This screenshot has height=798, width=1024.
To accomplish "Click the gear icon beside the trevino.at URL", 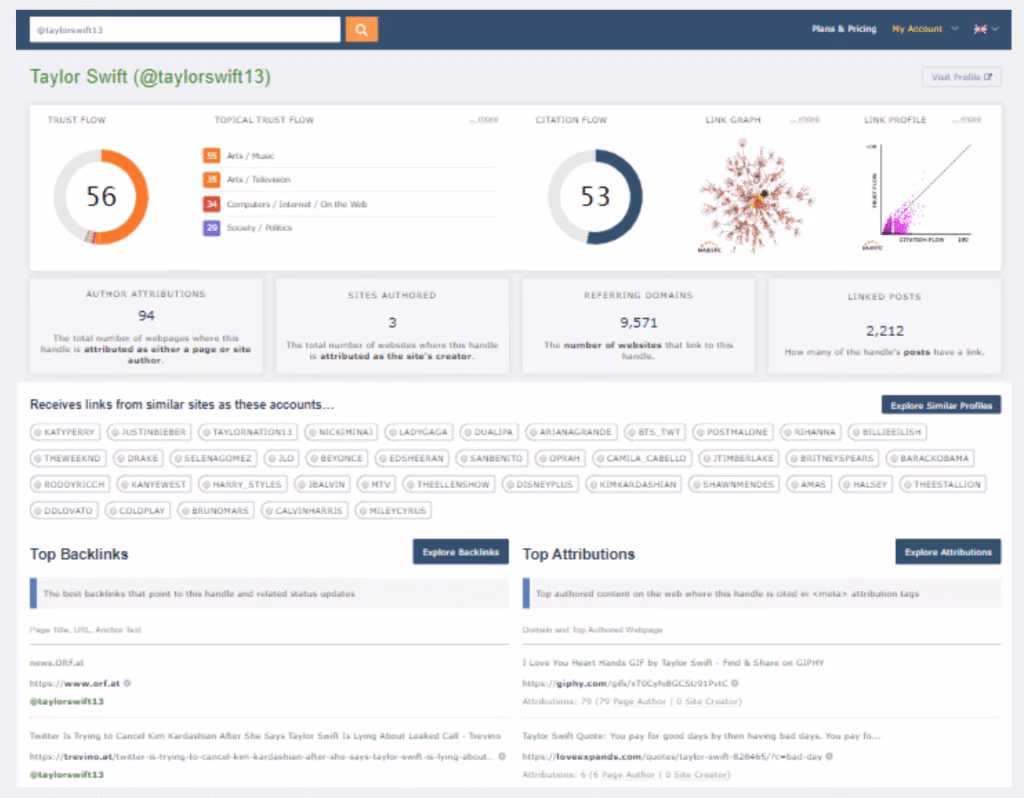I will [501, 757].
